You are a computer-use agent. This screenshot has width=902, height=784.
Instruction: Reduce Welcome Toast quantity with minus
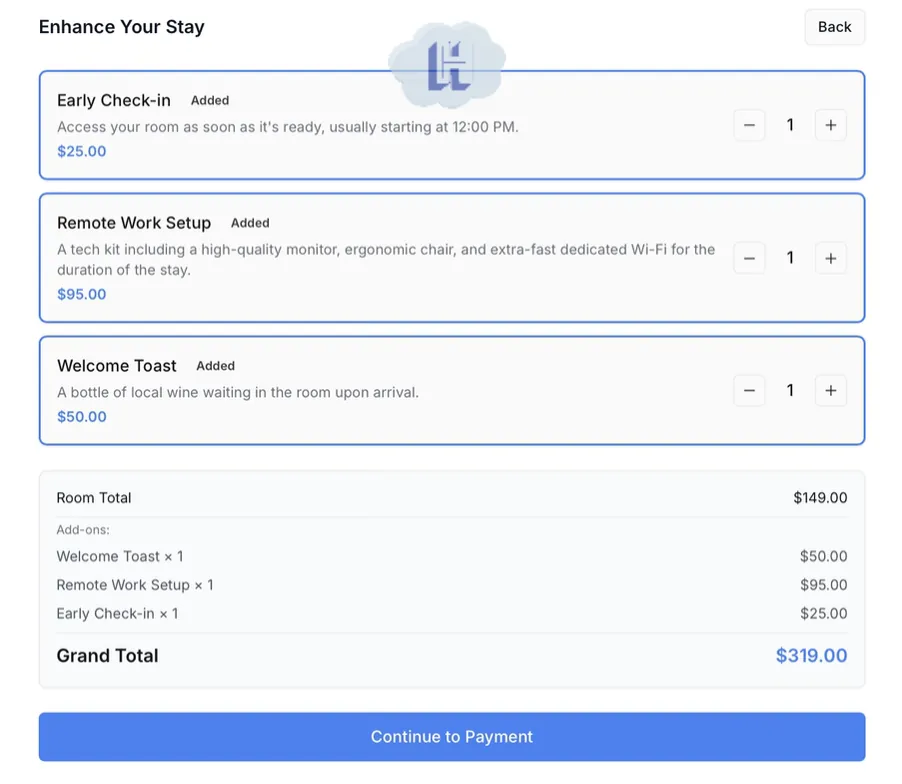pos(749,391)
